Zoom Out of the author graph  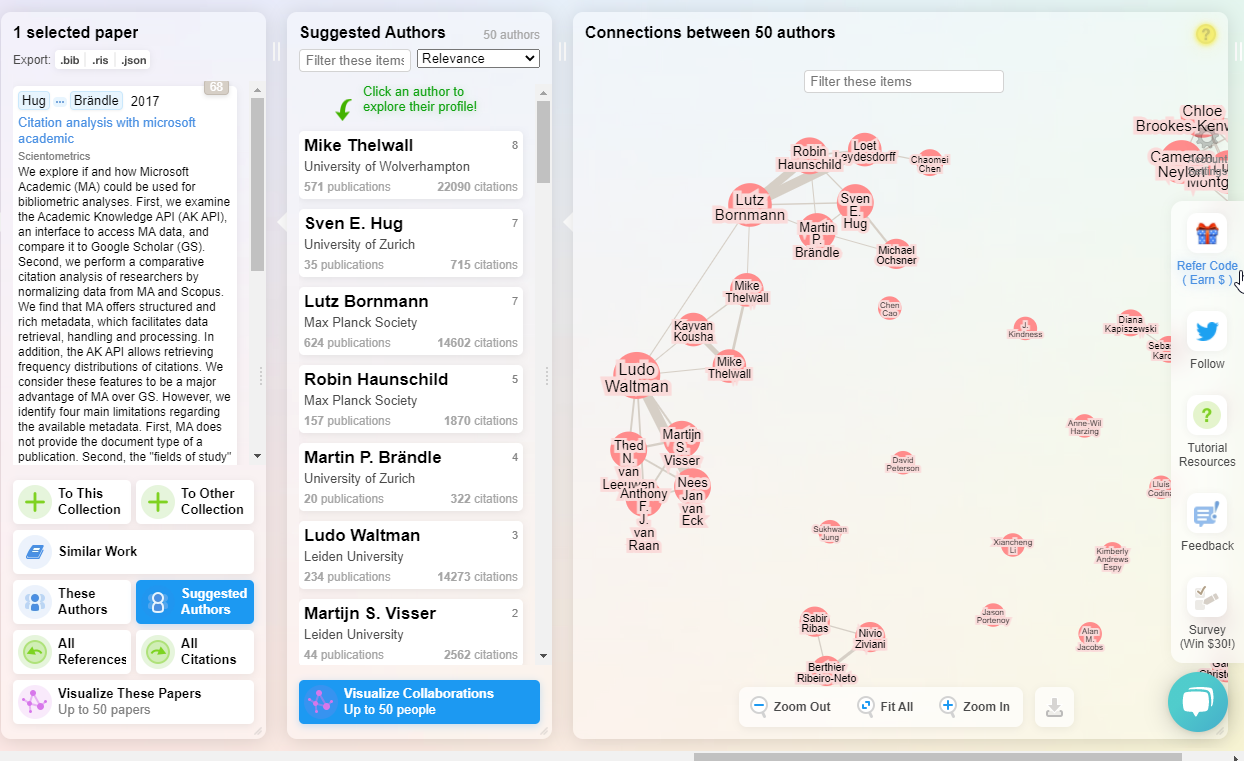tap(791, 707)
